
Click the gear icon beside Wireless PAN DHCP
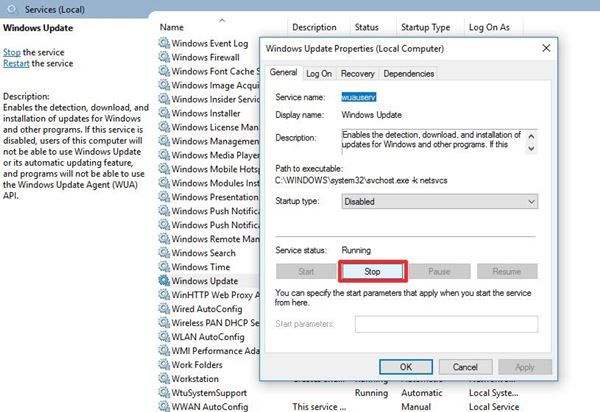point(164,323)
